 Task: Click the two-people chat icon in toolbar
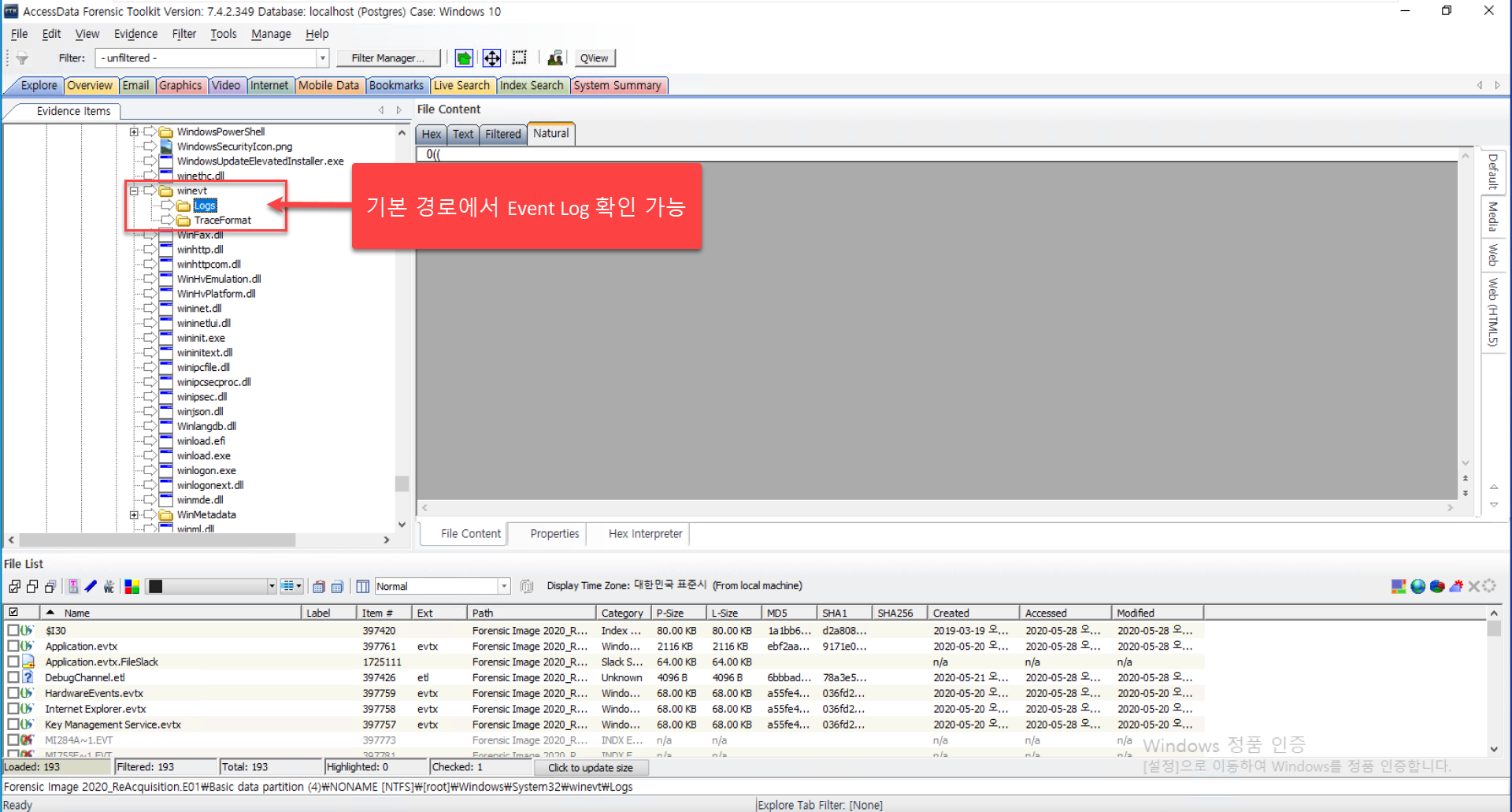(x=555, y=58)
